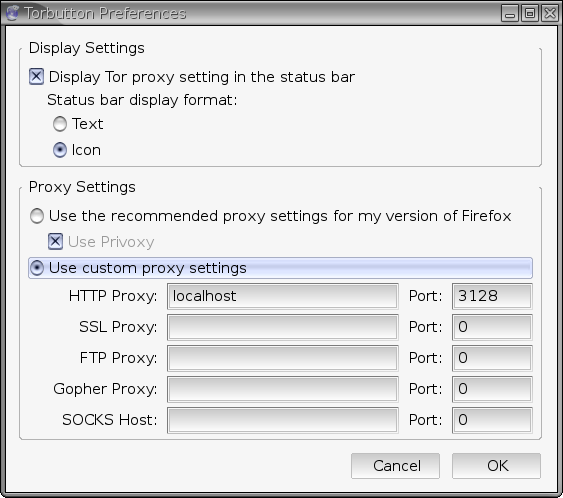Viewport: 563px width, 498px height.
Task: Select the Text status bar format
Action: (x=60, y=124)
